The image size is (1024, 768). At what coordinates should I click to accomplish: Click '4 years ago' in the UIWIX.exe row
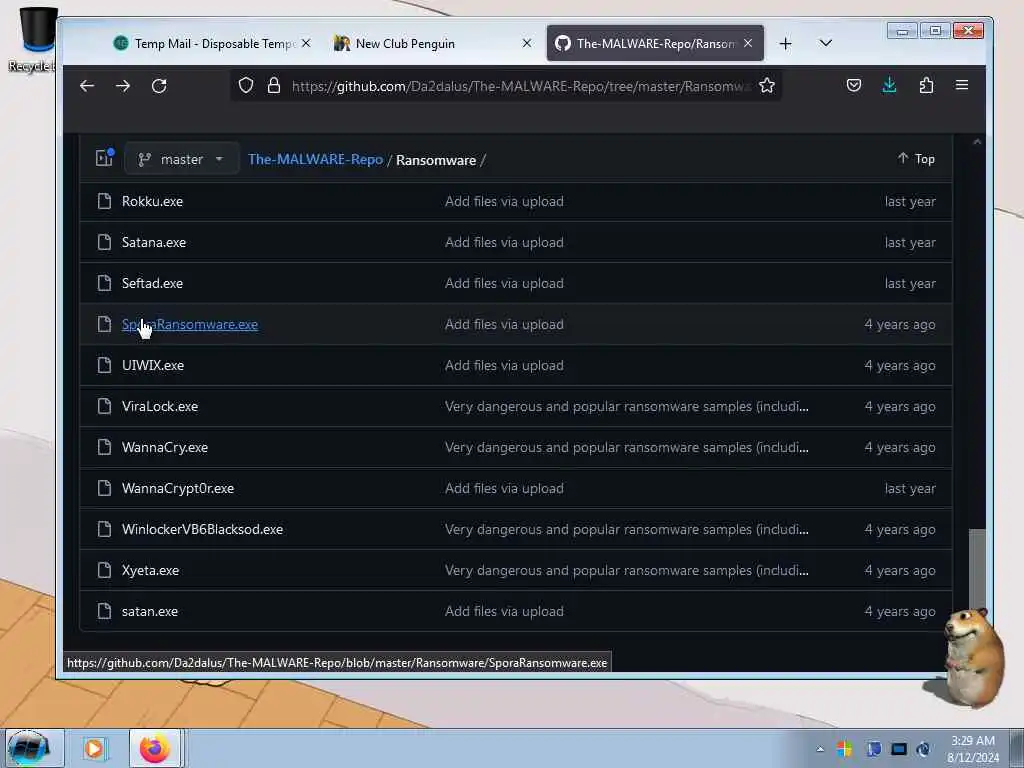point(899,366)
